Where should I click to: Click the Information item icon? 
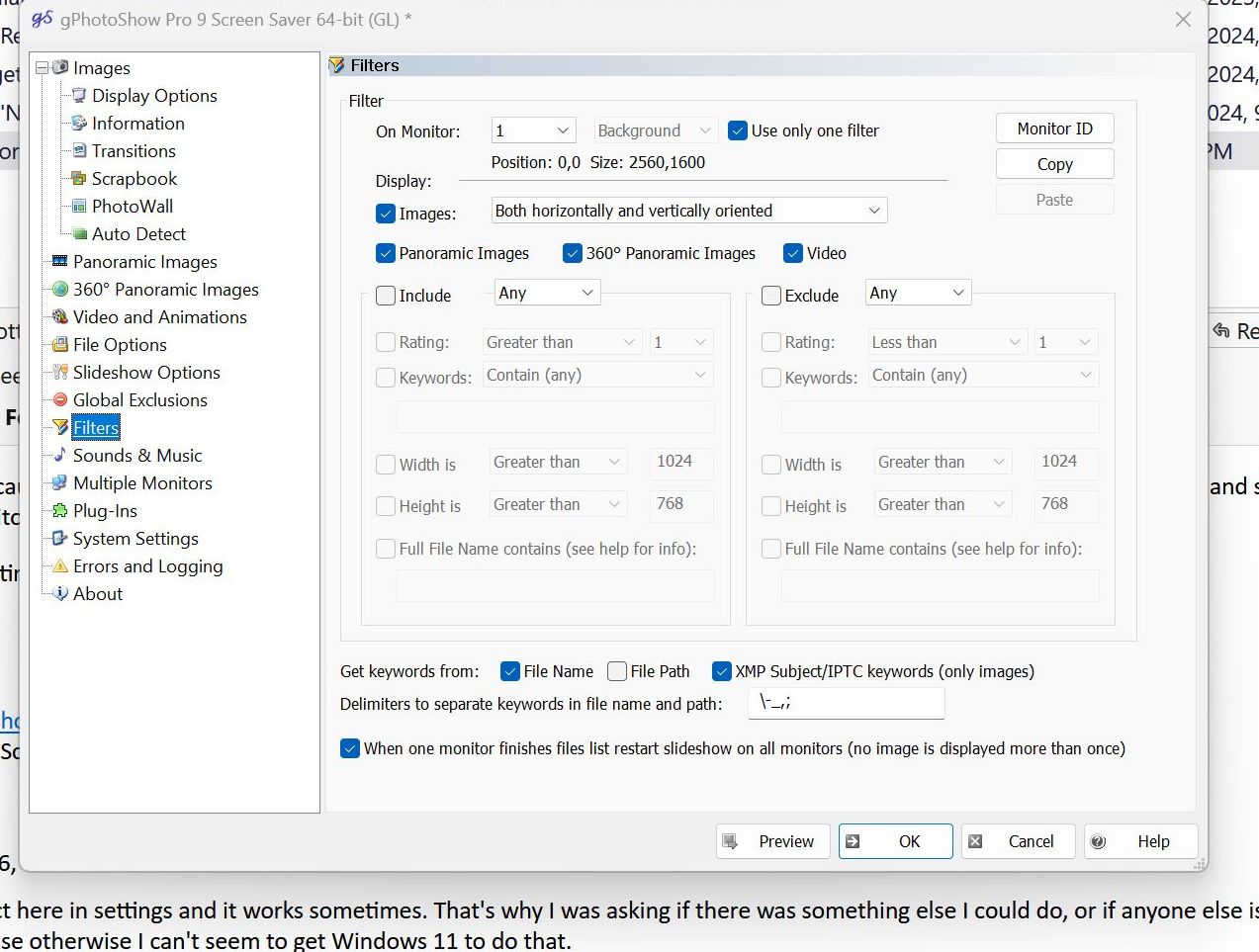(x=80, y=123)
